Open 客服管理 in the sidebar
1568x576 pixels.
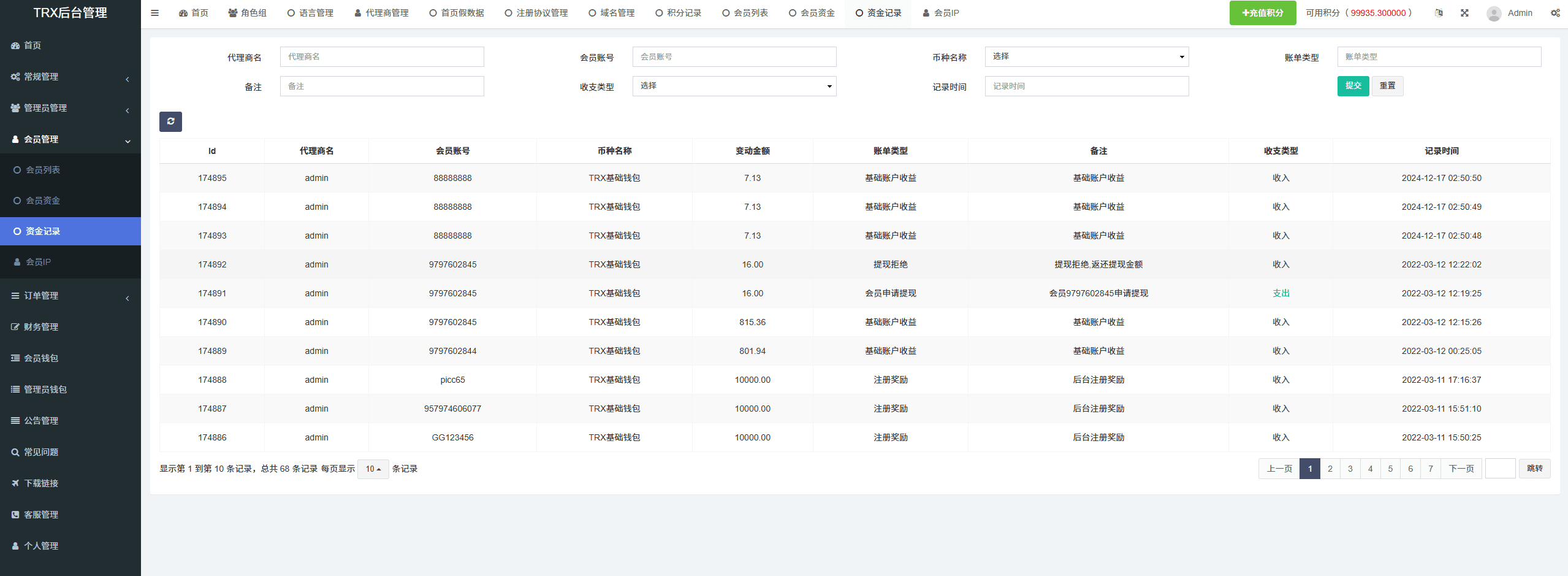(70, 515)
